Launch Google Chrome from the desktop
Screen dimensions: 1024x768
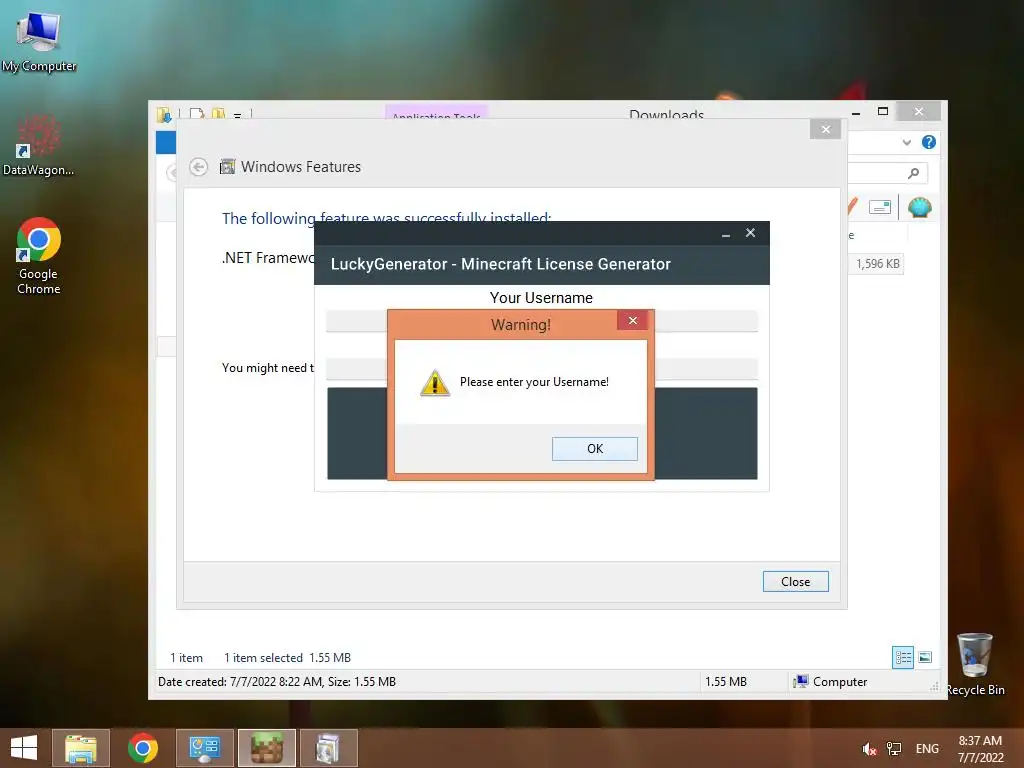pos(39,256)
